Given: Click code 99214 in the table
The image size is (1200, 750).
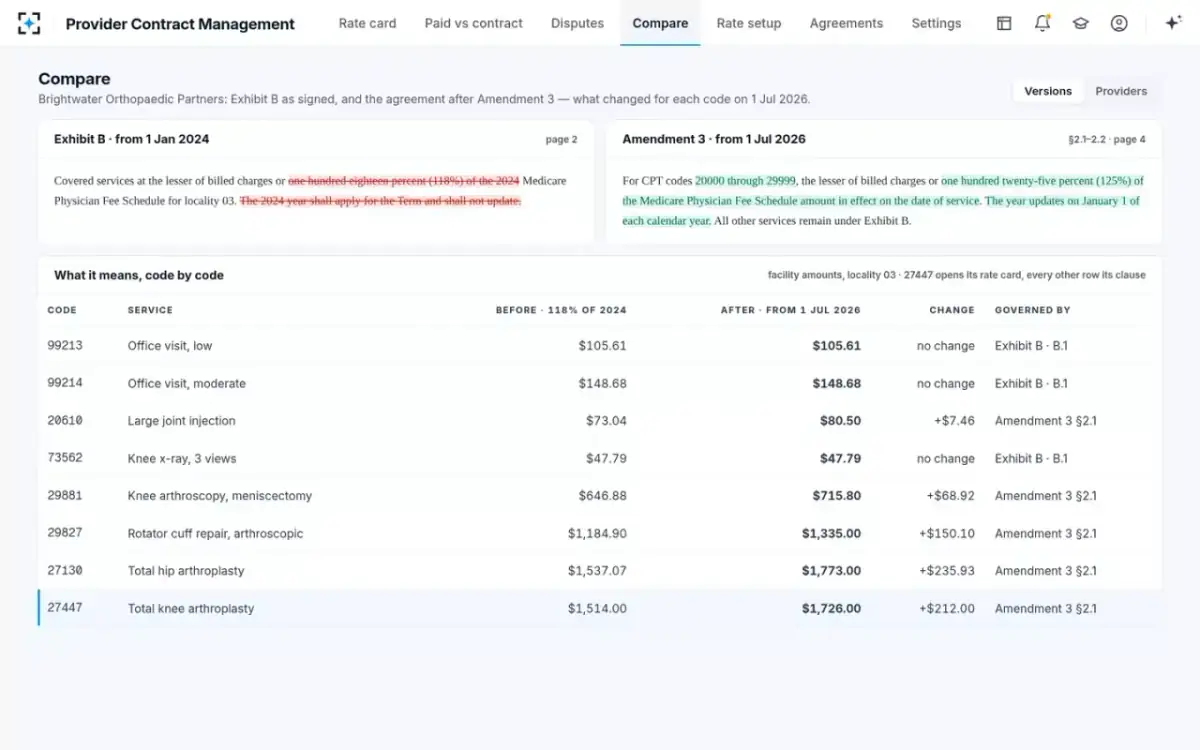Looking at the screenshot, I should click(65, 383).
